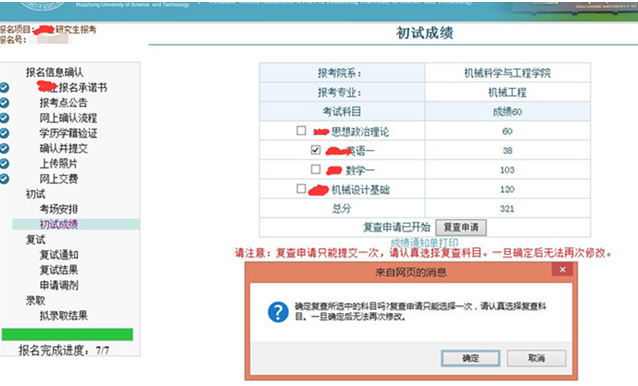Click checkmark icon beside 上传照片
638x386 pixels.
[4, 164]
